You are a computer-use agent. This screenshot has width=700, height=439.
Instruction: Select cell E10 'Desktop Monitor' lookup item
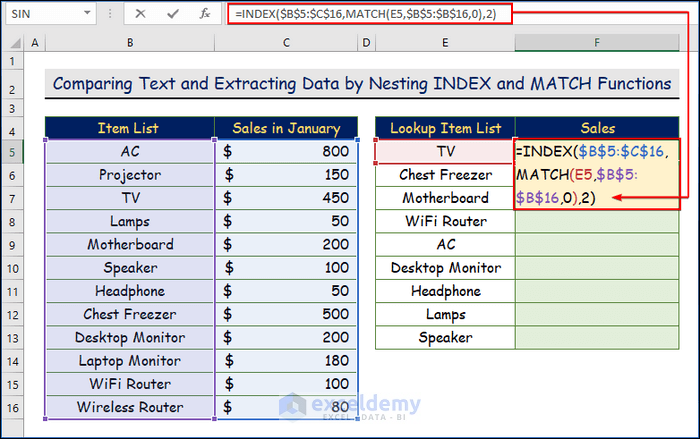[x=445, y=268]
